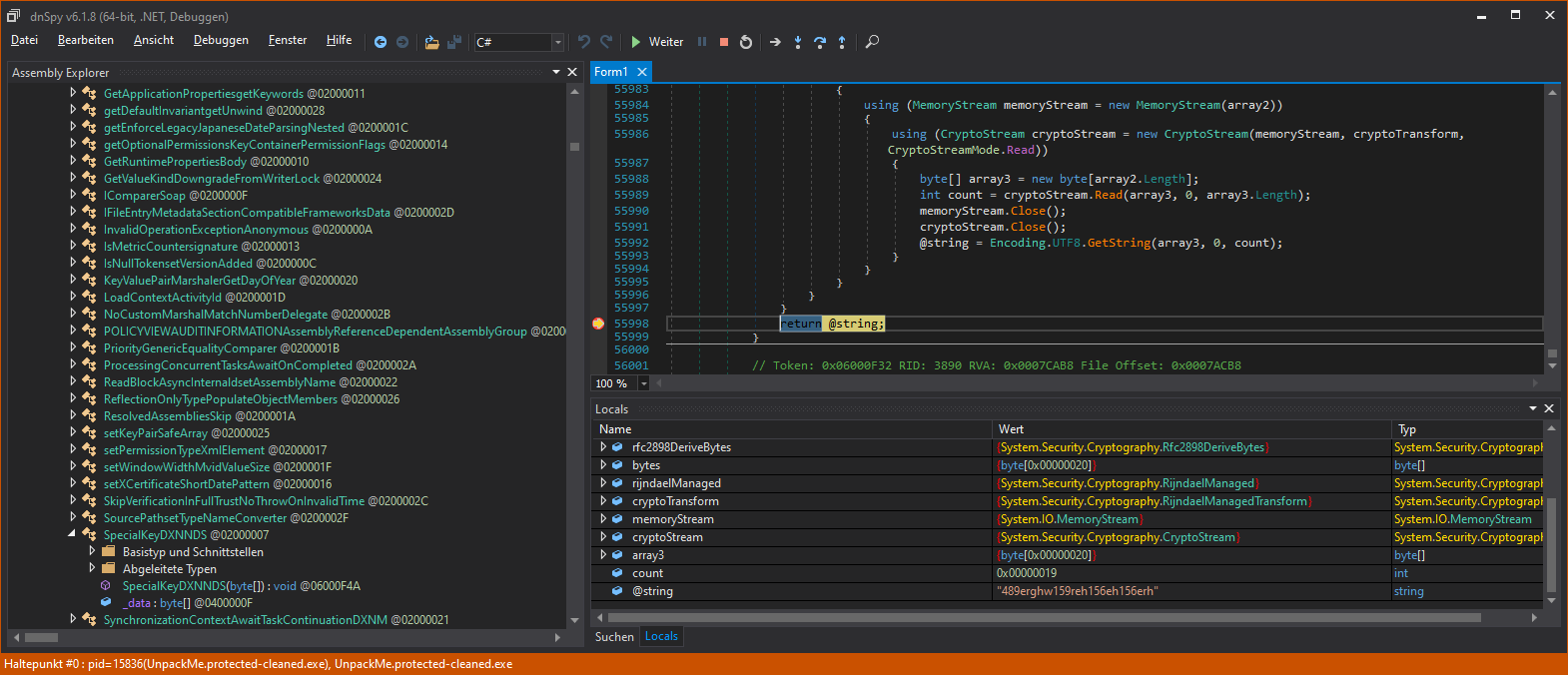Stop debugging with the red square
Screen dimensions: 1568x675
(724, 42)
